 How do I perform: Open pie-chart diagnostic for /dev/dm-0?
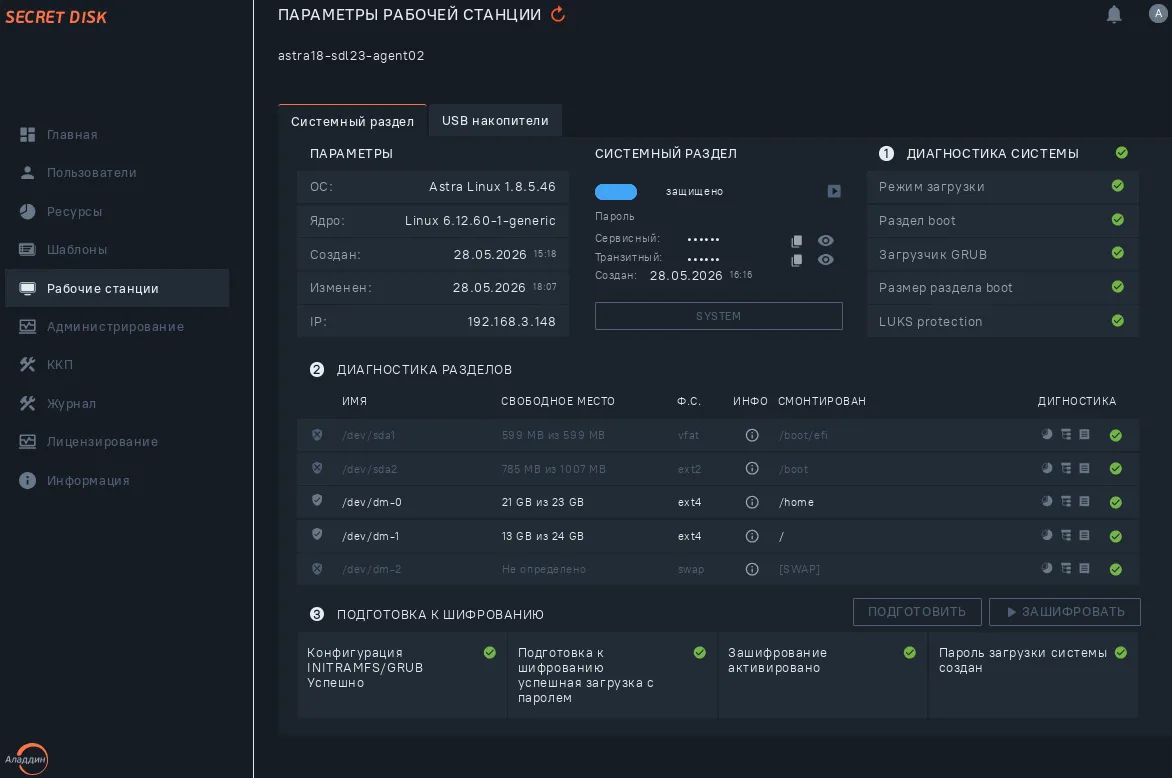[x=1046, y=501]
